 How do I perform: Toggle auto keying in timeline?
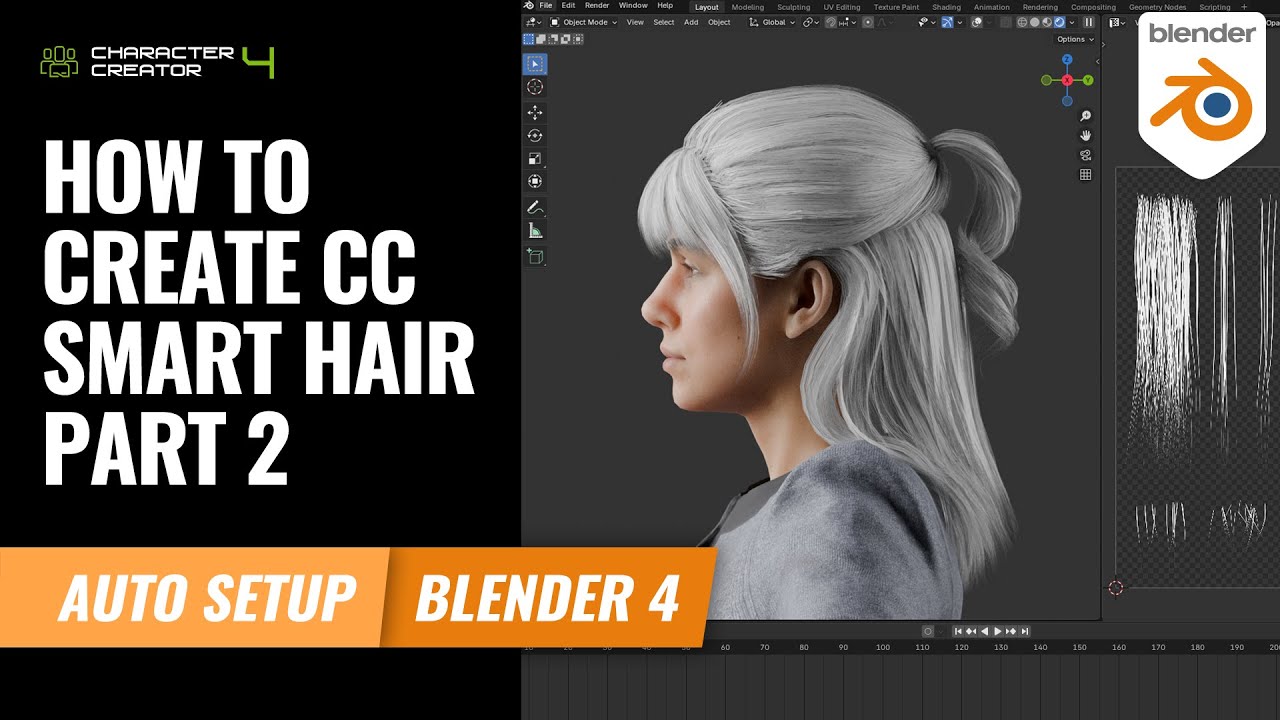(928, 631)
